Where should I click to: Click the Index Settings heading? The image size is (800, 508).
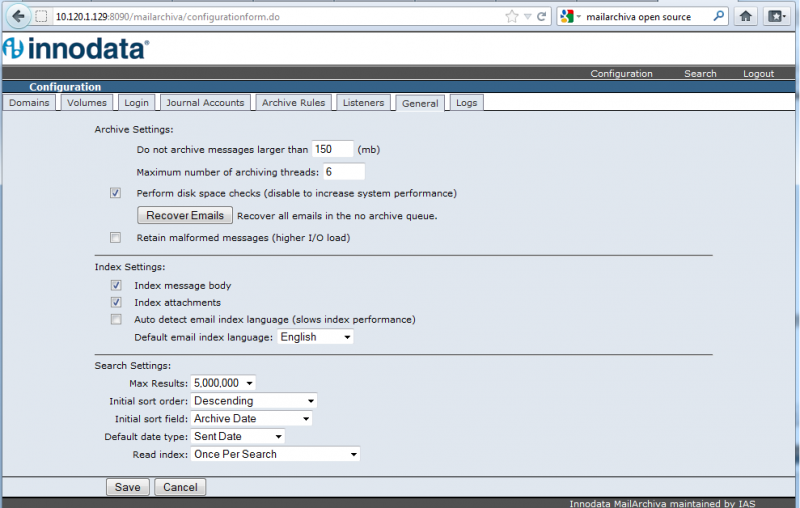[130, 267]
